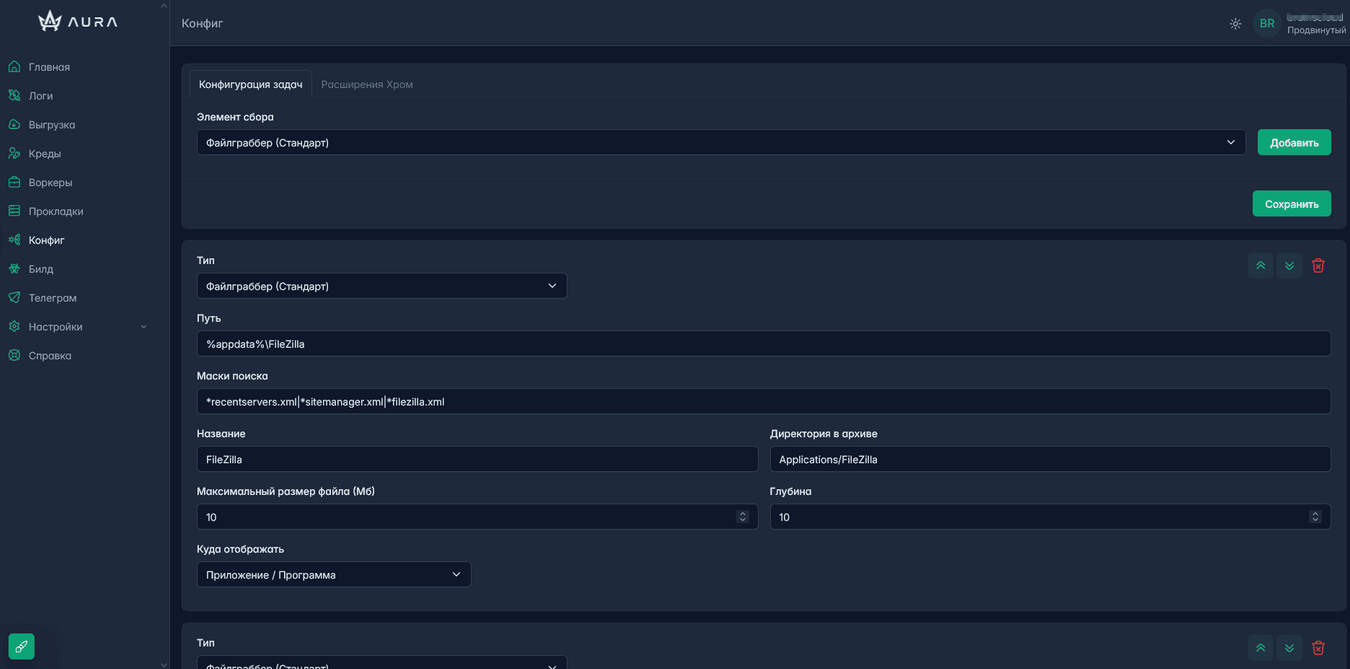Open the Тип dropdown of FileZilla block
Image resolution: width=1350 pixels, height=669 pixels.
click(x=382, y=286)
